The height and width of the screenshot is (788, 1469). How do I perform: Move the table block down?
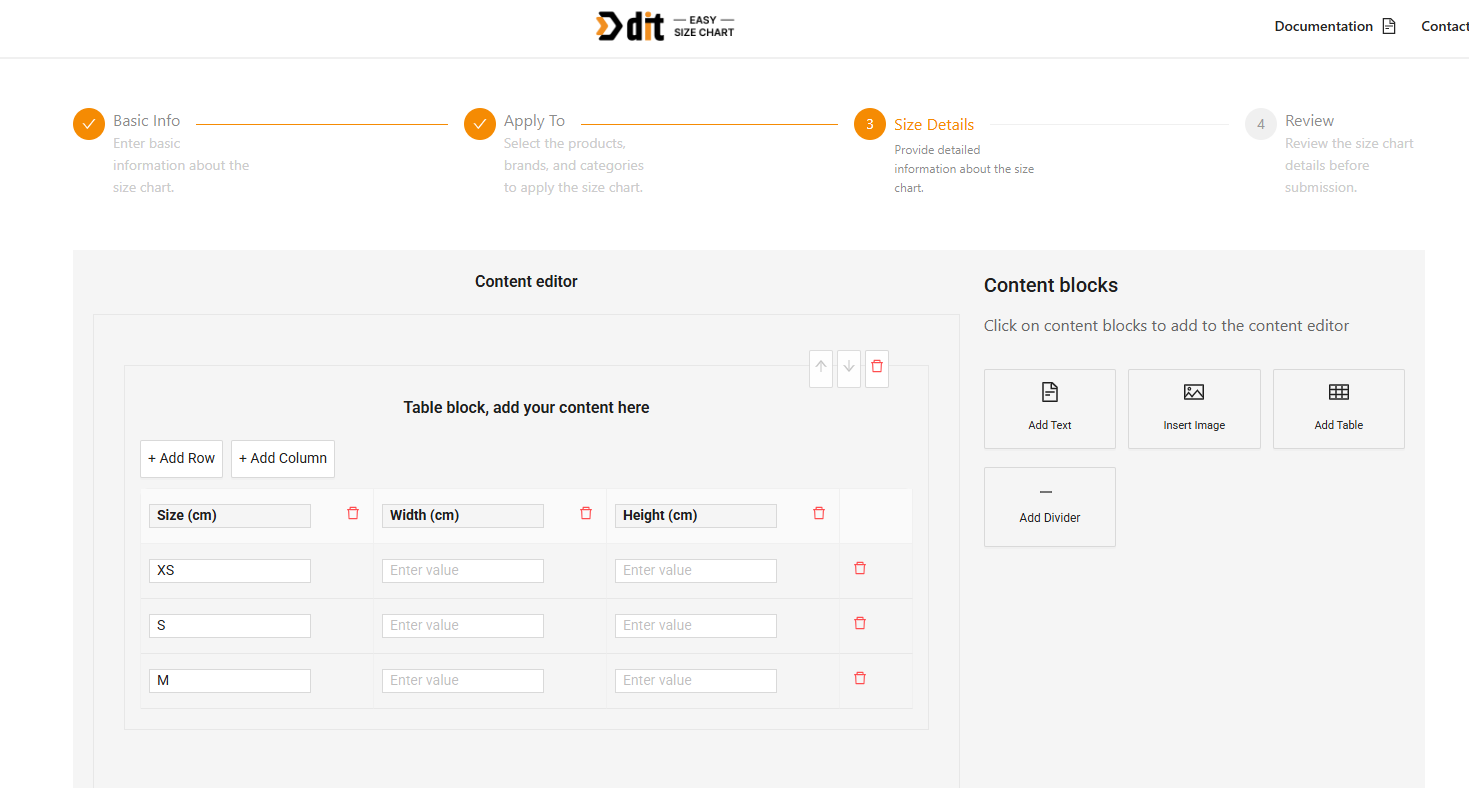[x=849, y=367]
